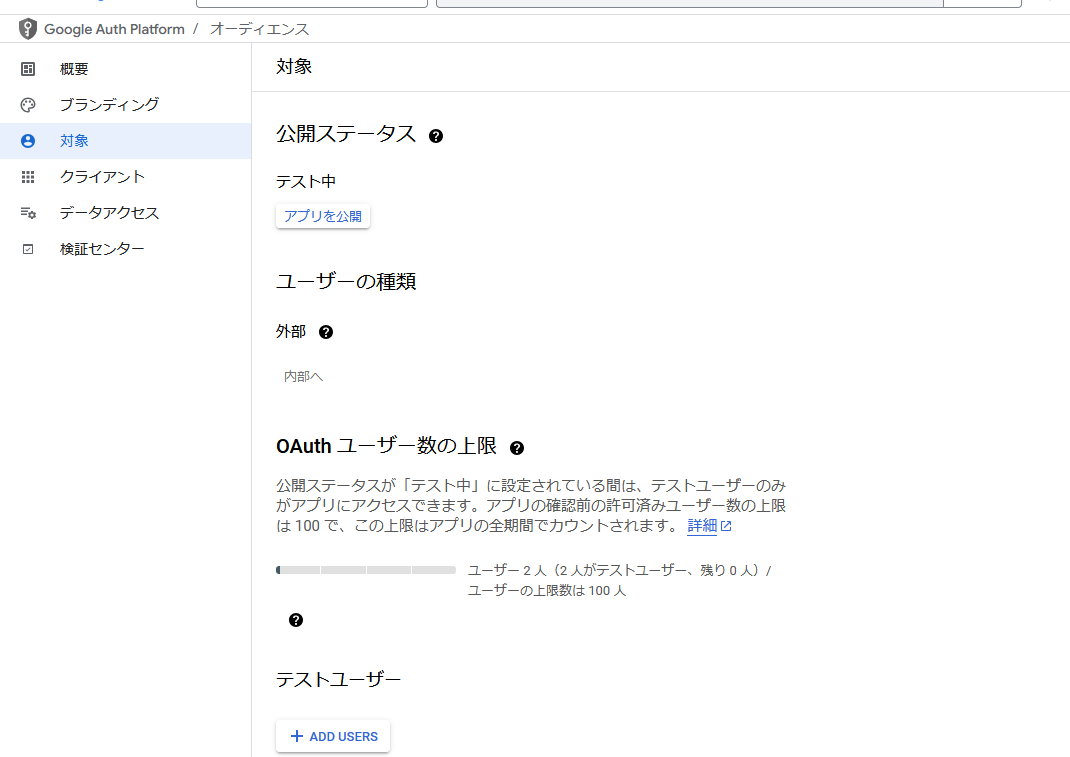The height and width of the screenshot is (757, 1070).
Task: Click the 対象 person icon in sidebar
Action: pyautogui.click(x=28, y=141)
